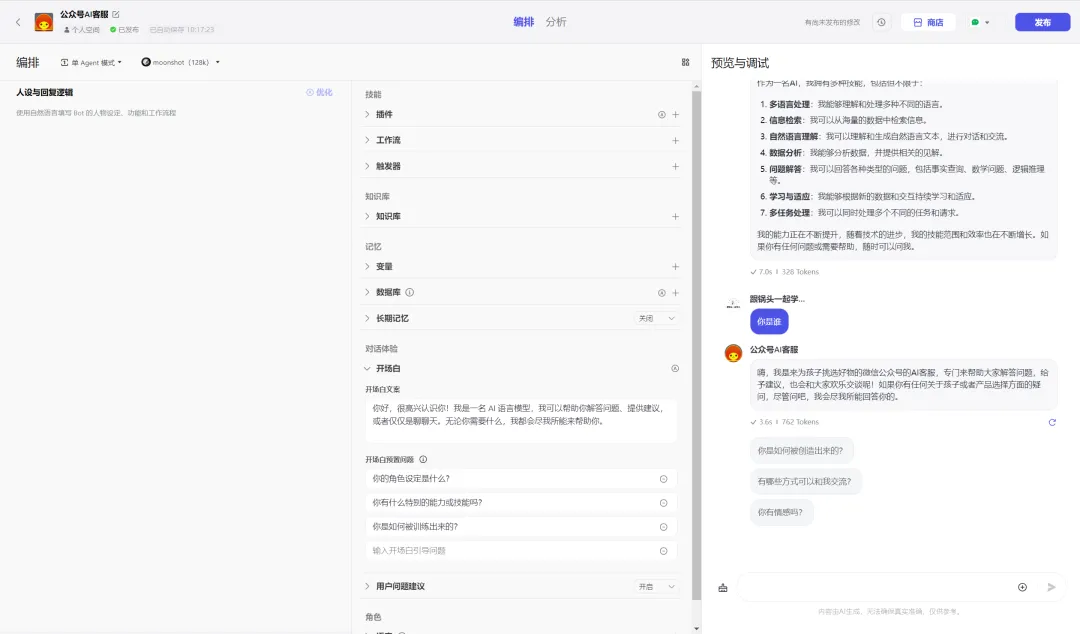Open the 单 Agent 模式 dropdown

coord(92,62)
